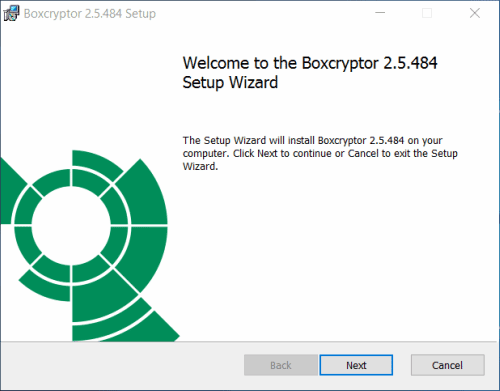Click Next to continue the setup
Screen dimensions: 500x391
356,365
